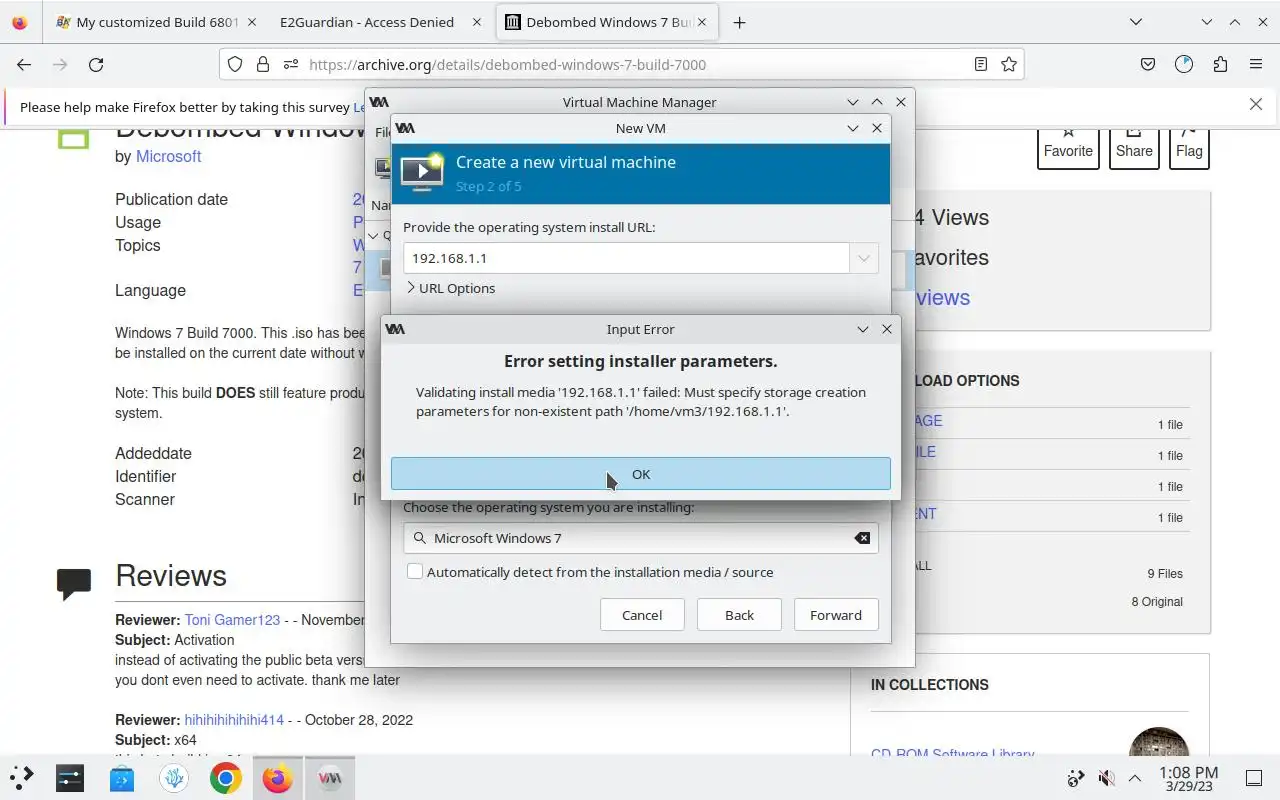1280x800 pixels.
Task: Expand URL Options in New VM
Action: (x=450, y=288)
